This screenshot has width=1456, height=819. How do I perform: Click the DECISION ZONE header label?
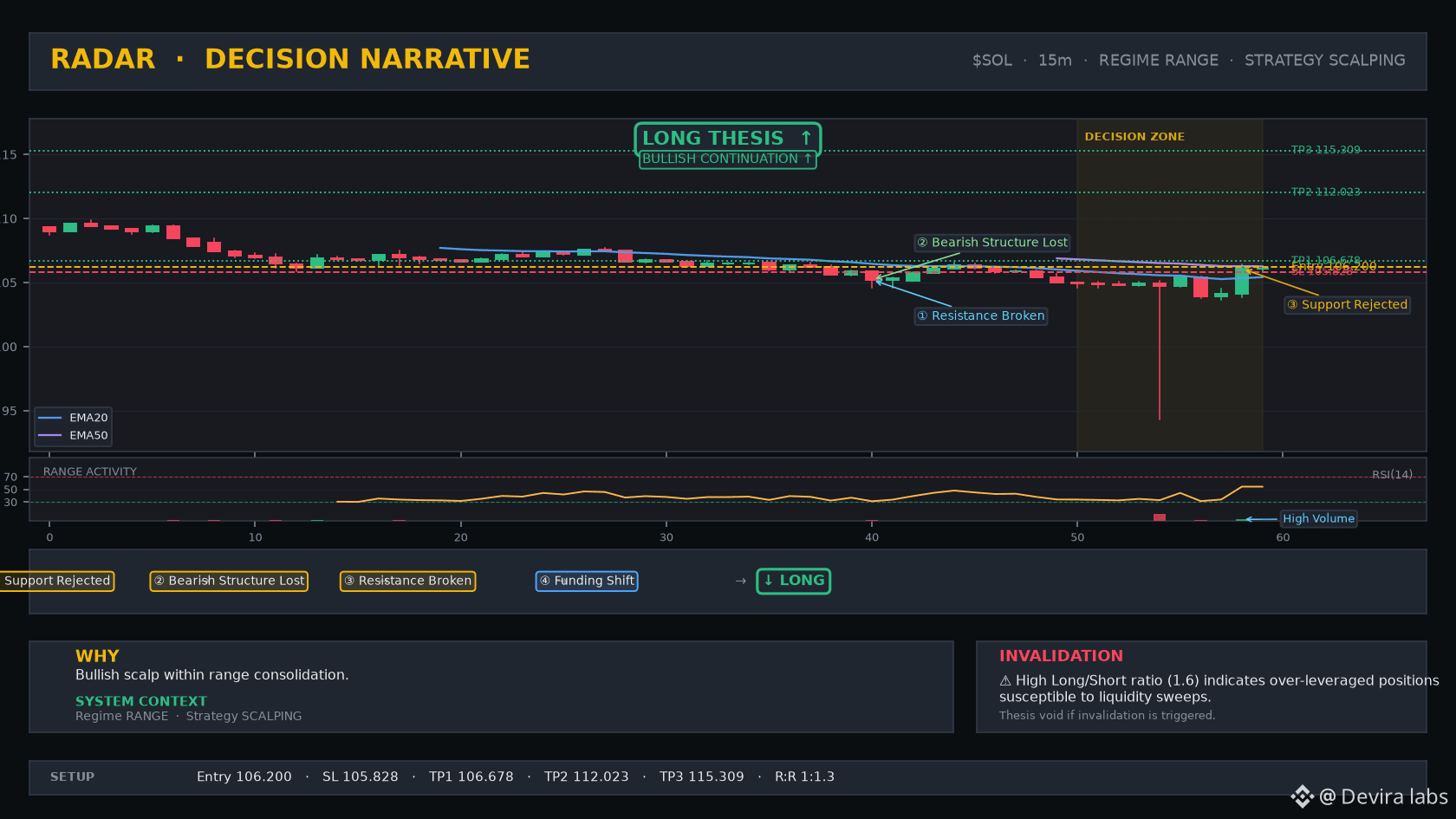1134,137
